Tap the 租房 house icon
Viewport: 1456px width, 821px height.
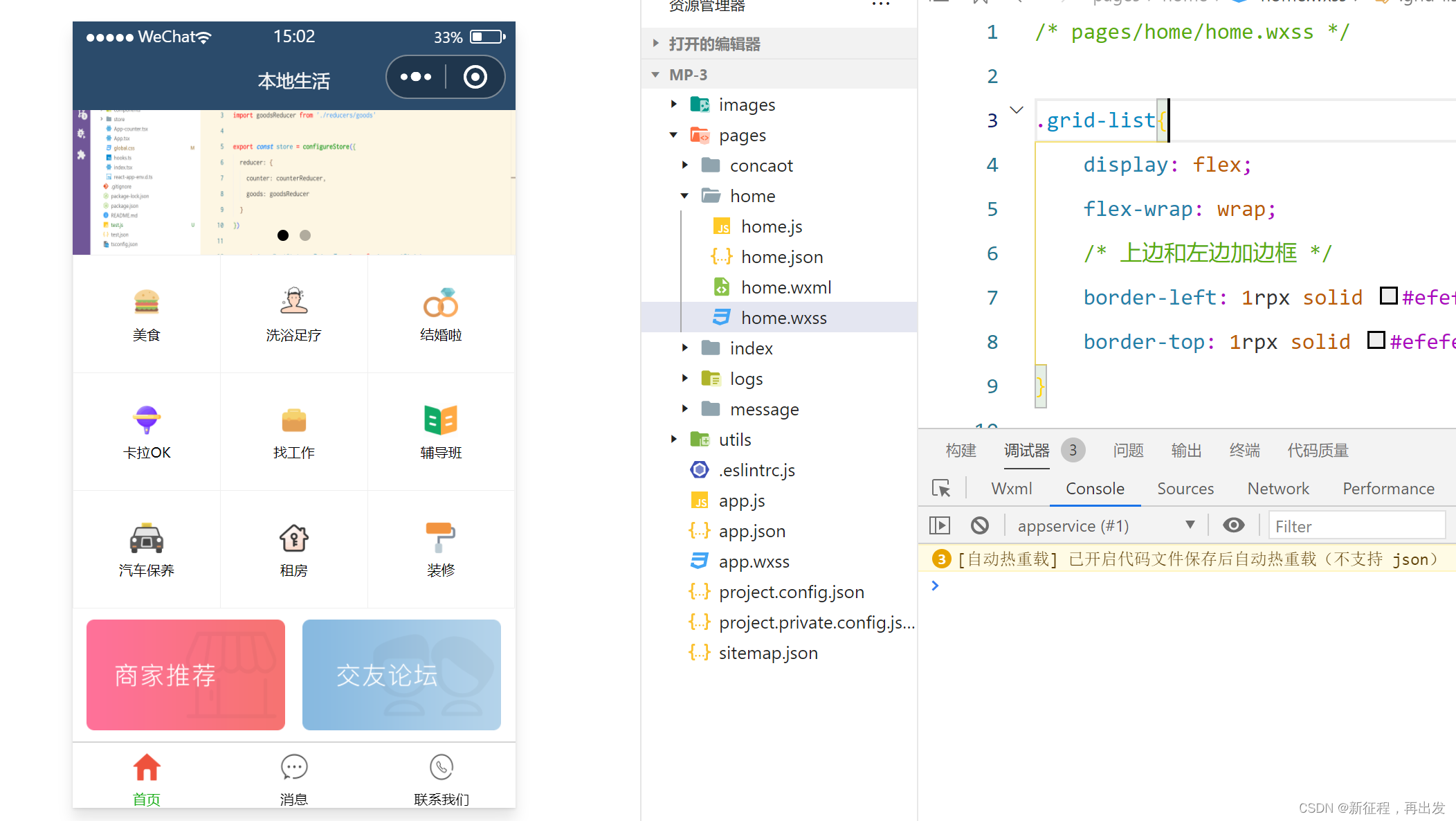(x=293, y=538)
